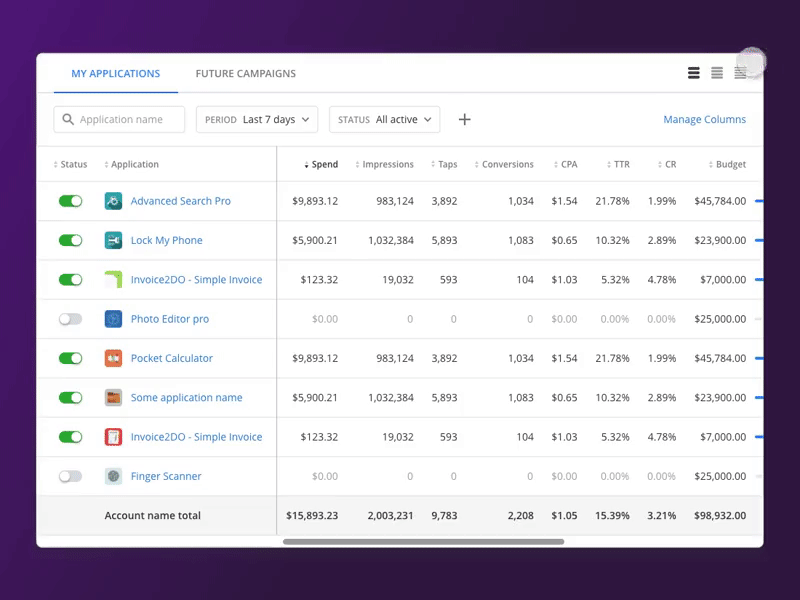Open the Status All active dropdown
800x600 pixels.
pos(384,120)
